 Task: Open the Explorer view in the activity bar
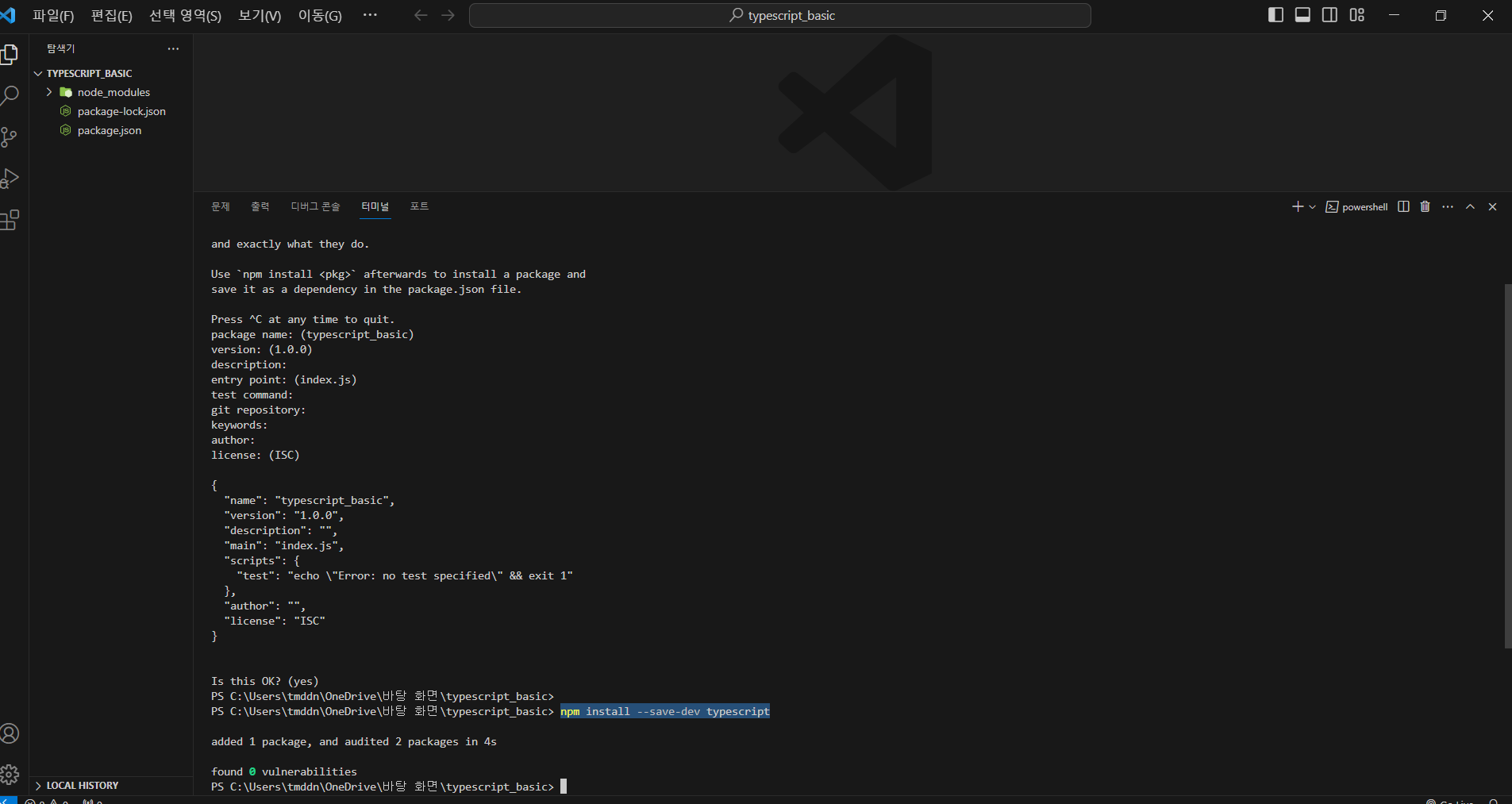[10, 54]
